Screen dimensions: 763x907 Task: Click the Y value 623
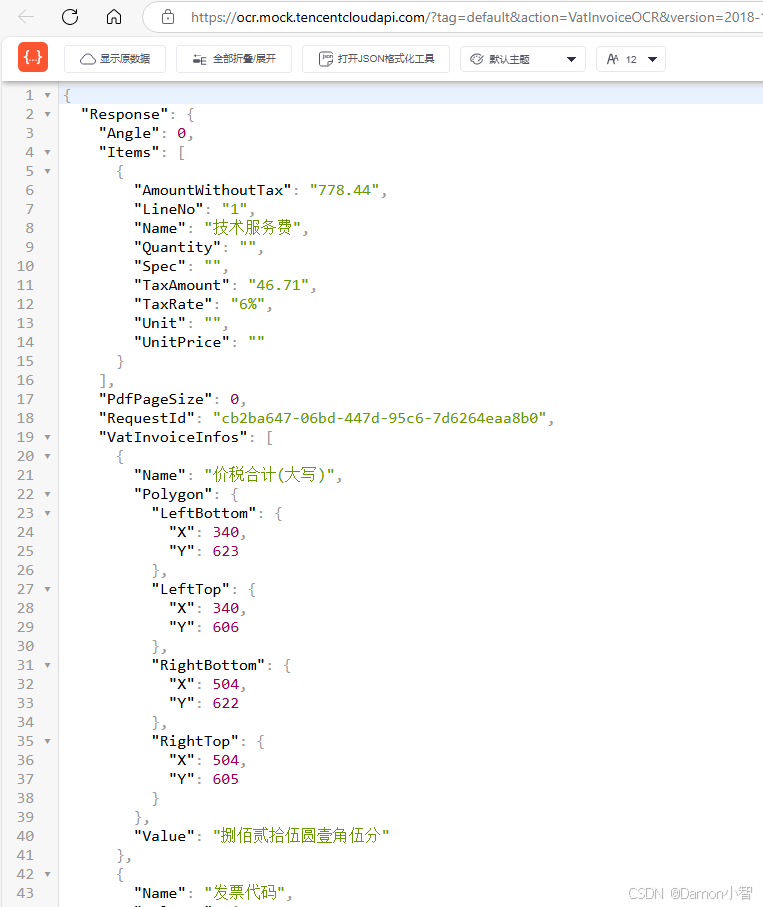226,551
